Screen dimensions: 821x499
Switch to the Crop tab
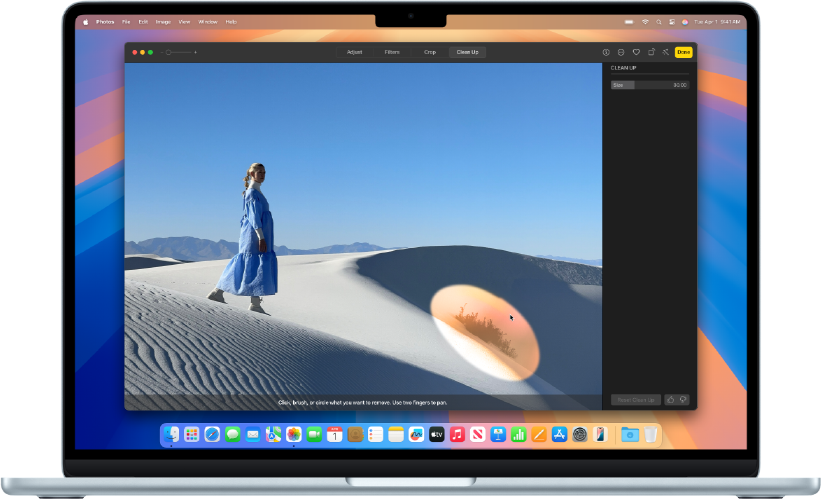430,52
